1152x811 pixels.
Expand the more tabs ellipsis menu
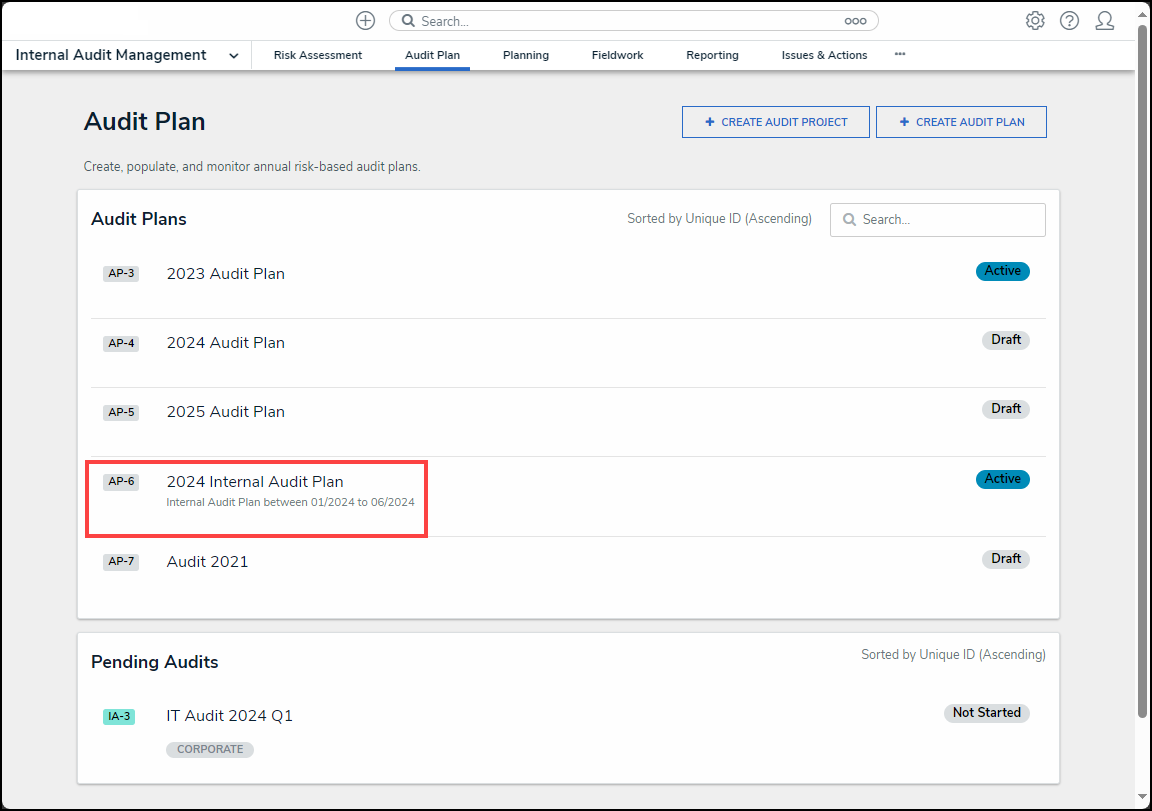[x=900, y=55]
